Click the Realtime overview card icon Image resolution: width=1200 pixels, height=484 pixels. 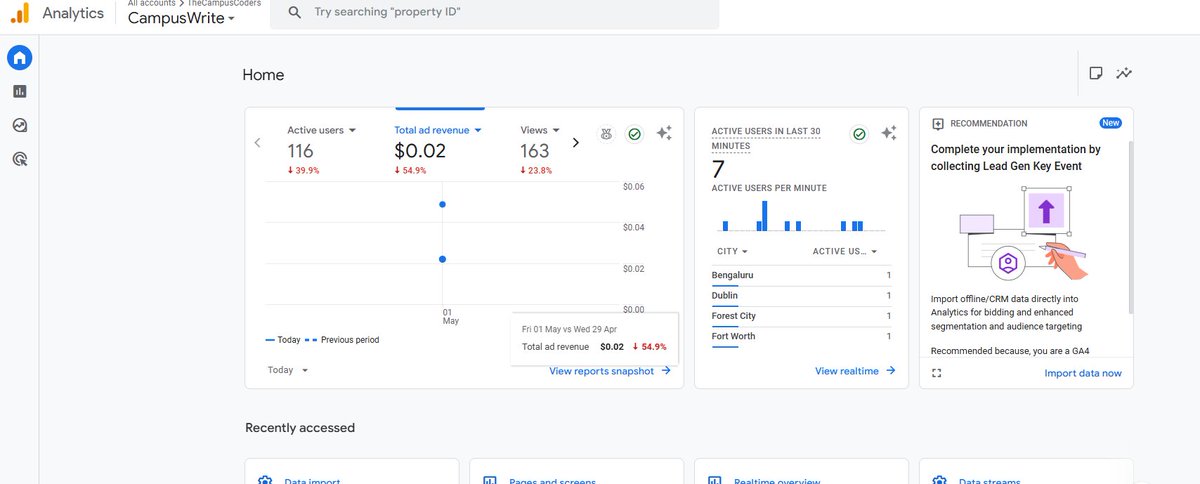tap(714, 481)
